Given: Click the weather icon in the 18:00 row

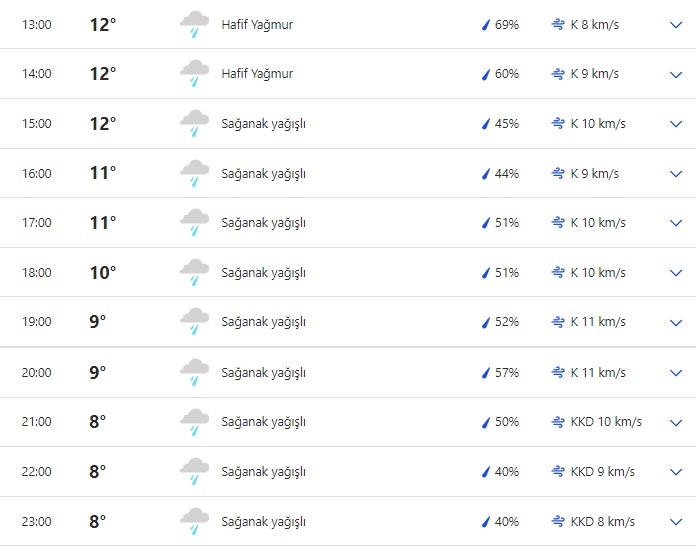Looking at the screenshot, I should pos(194,272).
